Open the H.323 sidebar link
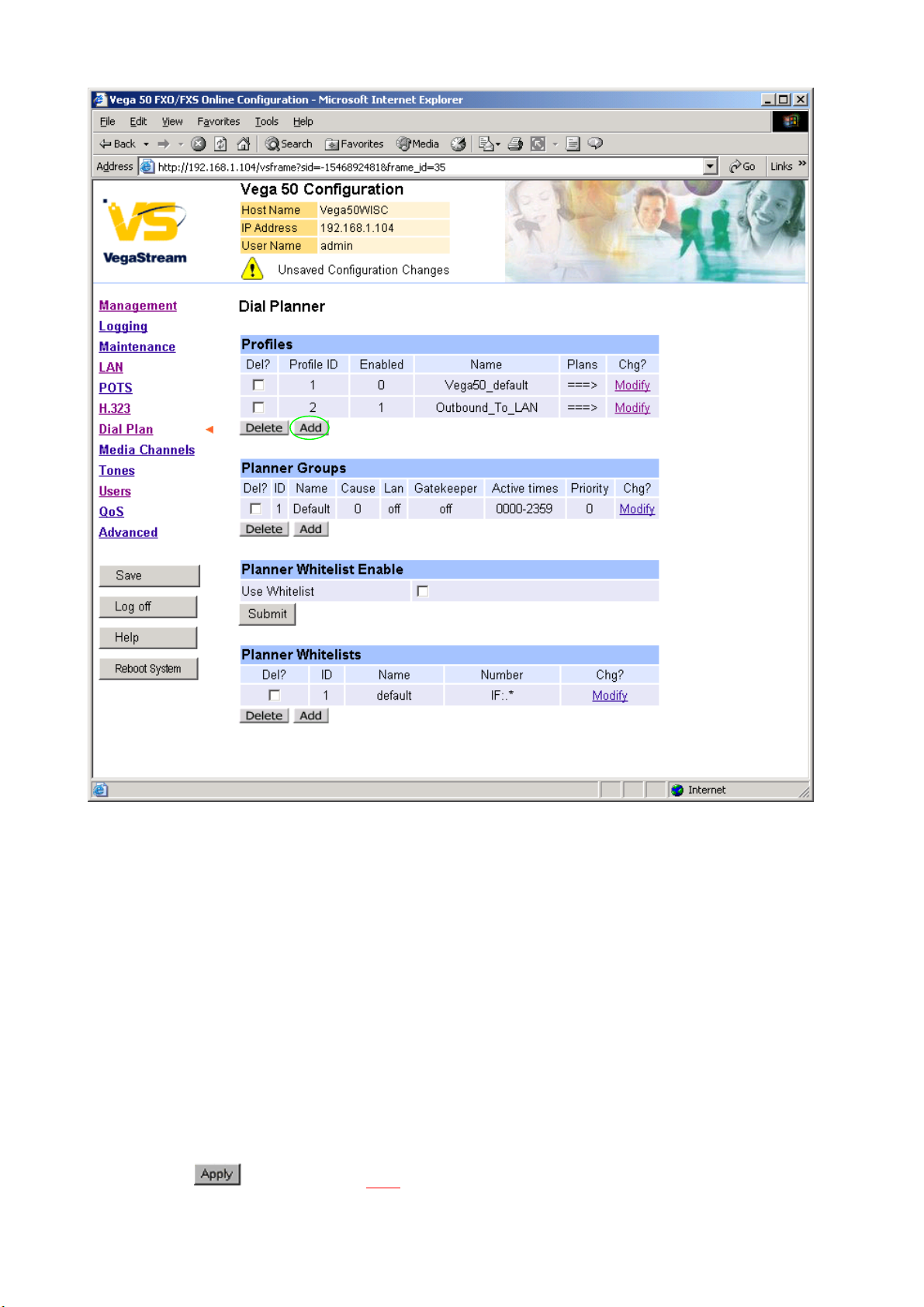Viewport: 924px width, 1307px height. pyautogui.click(x=115, y=409)
